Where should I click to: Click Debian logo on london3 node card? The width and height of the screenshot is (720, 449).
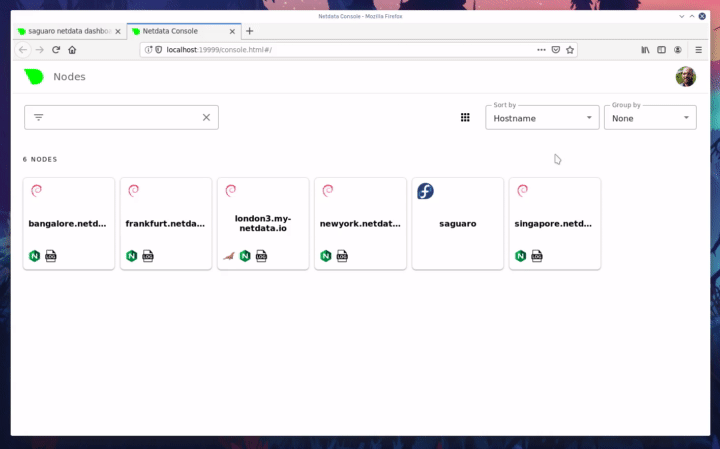[x=231, y=190]
